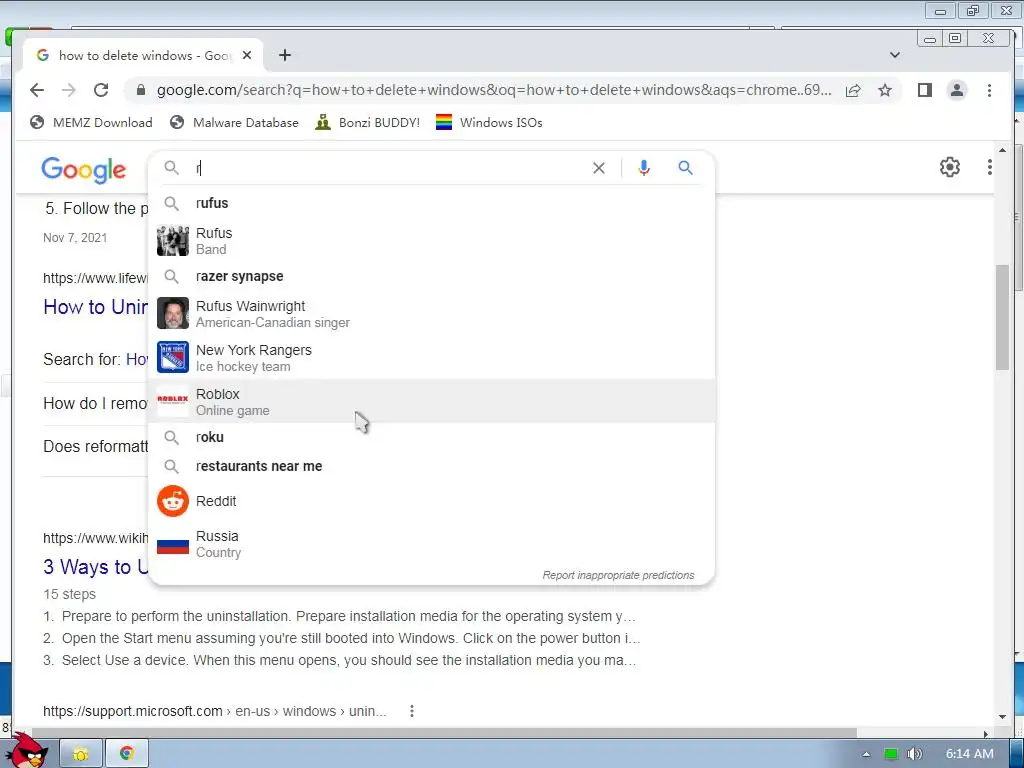Open the MEMZ Download bookmark
Image resolution: width=1024 pixels, height=768 pixels.
(91, 123)
